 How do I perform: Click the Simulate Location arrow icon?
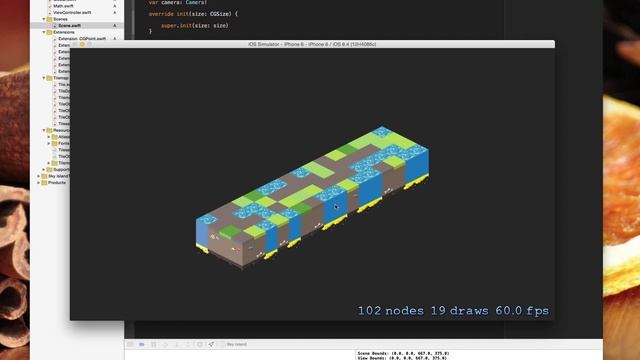coord(211,344)
